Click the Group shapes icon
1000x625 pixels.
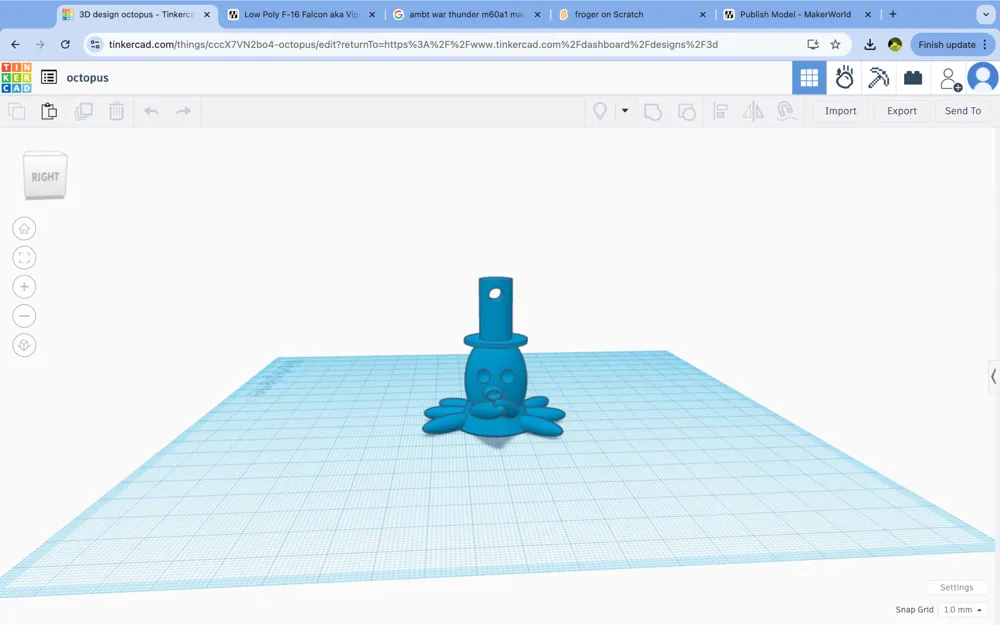click(652, 112)
